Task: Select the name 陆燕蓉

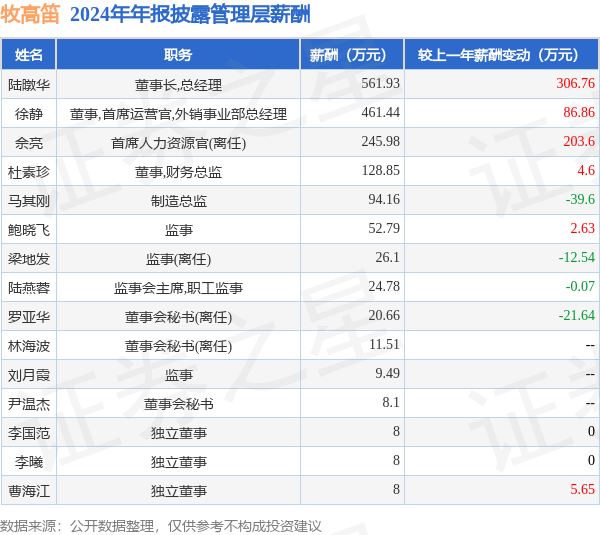Action: click(29, 288)
